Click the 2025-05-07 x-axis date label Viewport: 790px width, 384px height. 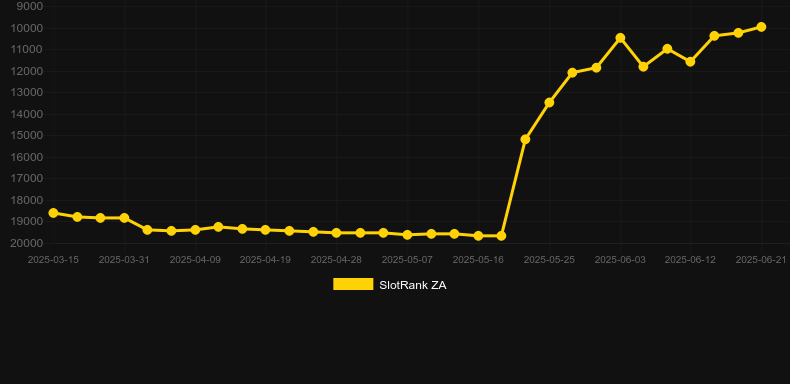point(407,260)
